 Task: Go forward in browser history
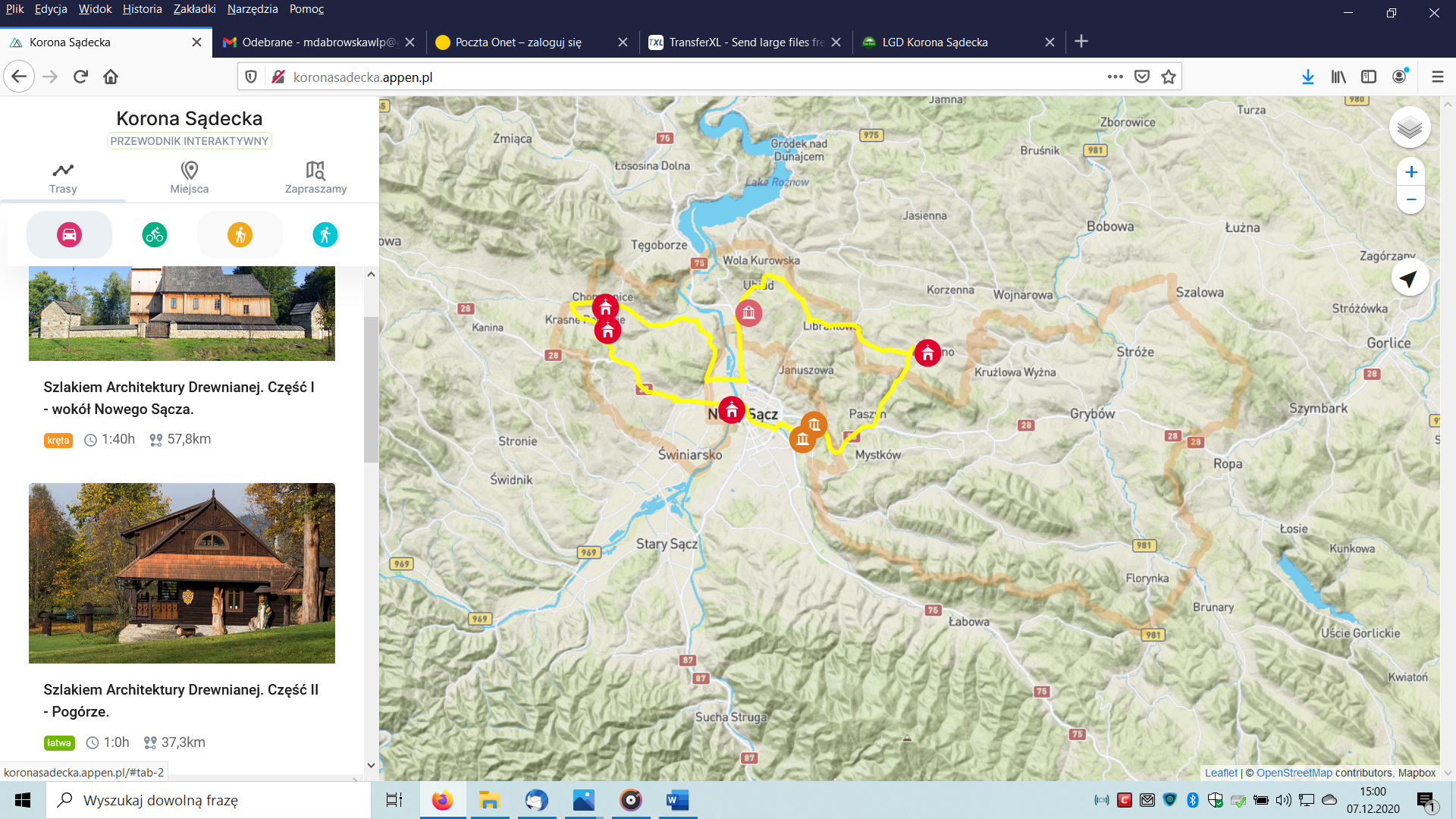point(50,77)
